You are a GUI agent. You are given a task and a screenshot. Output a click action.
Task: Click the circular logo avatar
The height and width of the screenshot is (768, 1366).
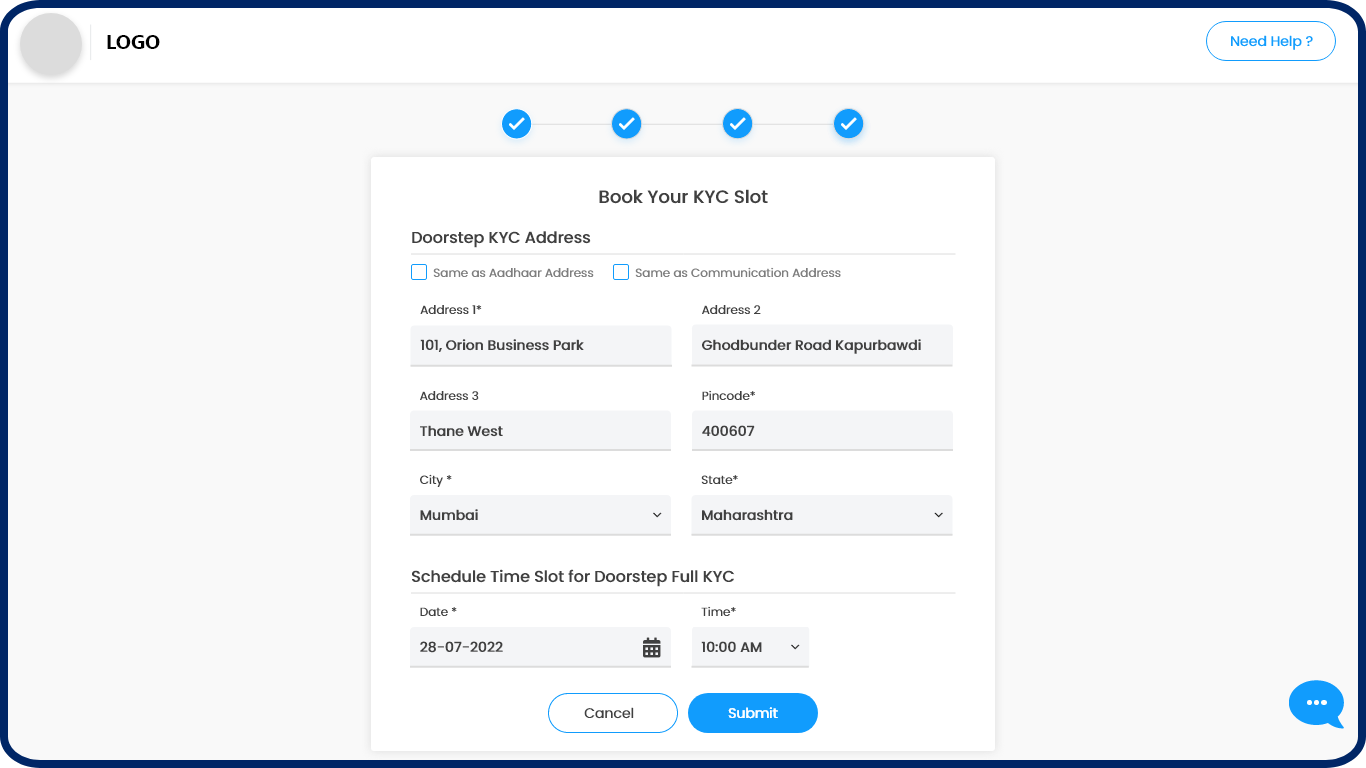(51, 43)
